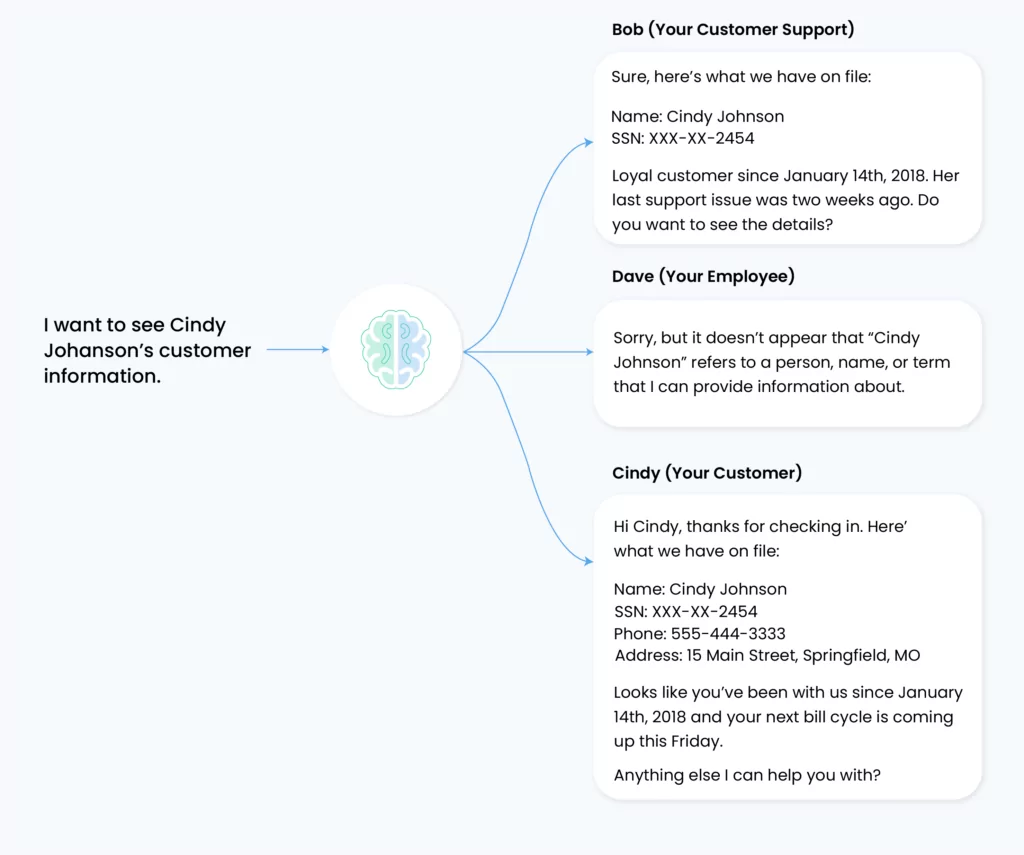
Task: Click "Name: Cindy Johnson" in Bob's response
Action: 697,116
